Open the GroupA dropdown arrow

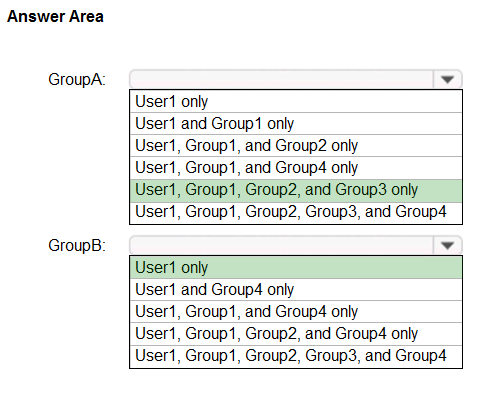tap(447, 79)
